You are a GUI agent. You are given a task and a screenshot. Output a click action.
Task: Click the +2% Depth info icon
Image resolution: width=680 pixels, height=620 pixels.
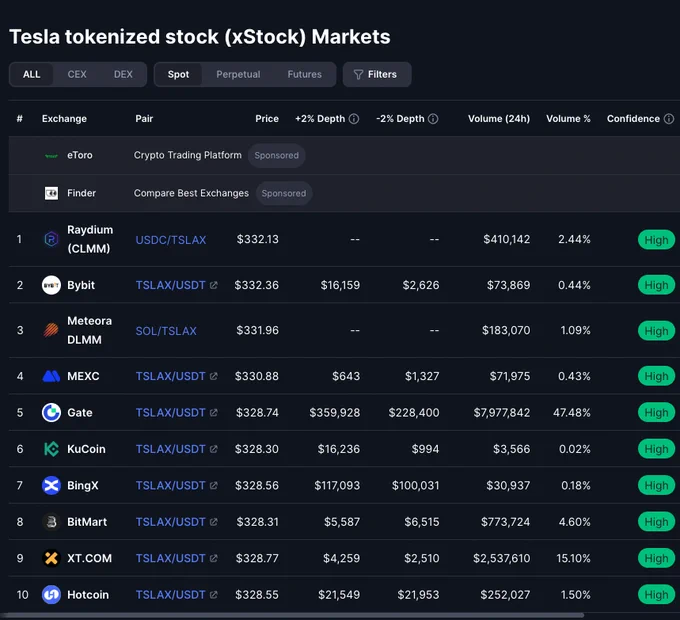[x=354, y=119]
